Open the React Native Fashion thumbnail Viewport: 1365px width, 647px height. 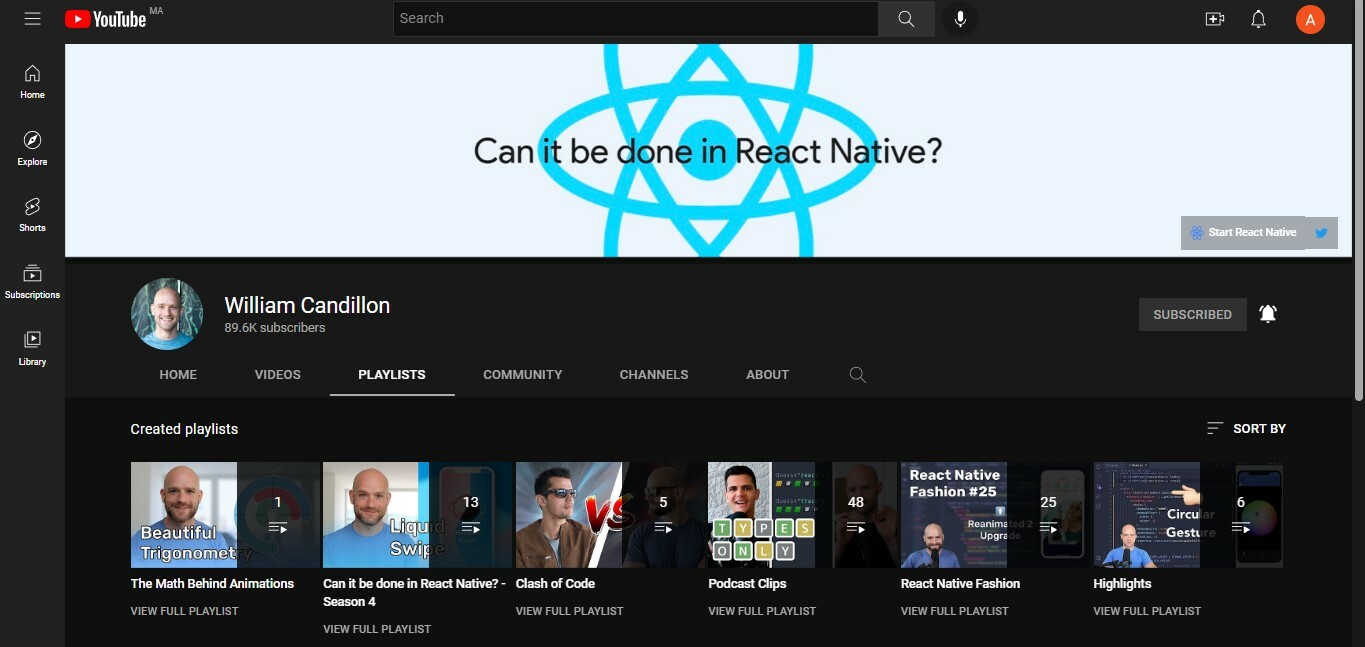pos(995,515)
